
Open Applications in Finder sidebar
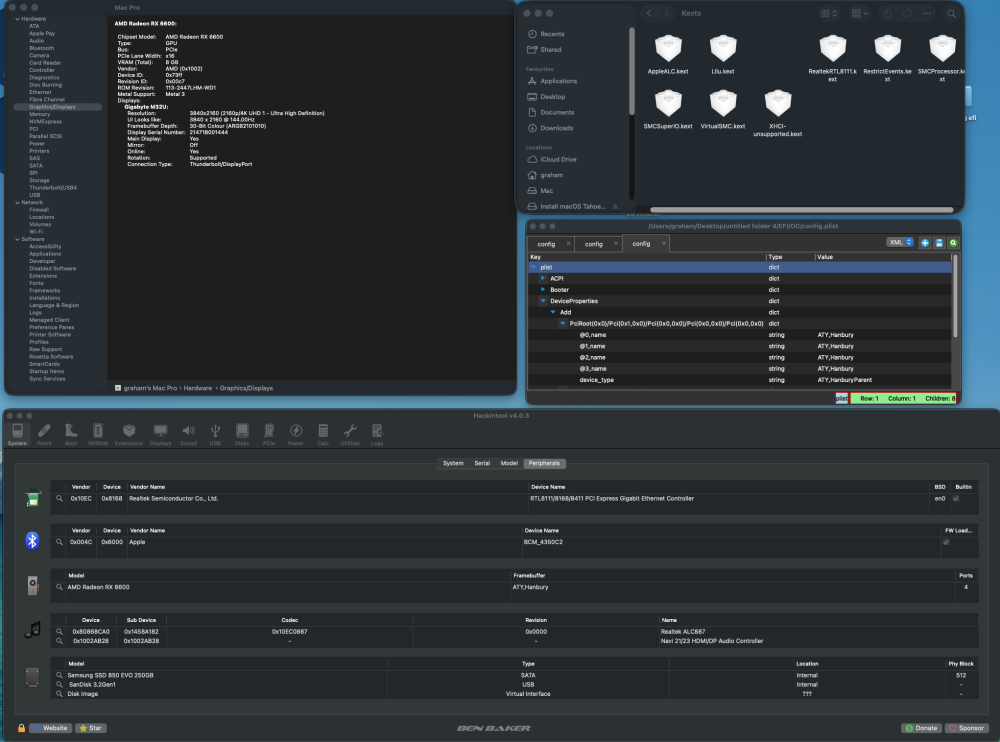click(558, 81)
